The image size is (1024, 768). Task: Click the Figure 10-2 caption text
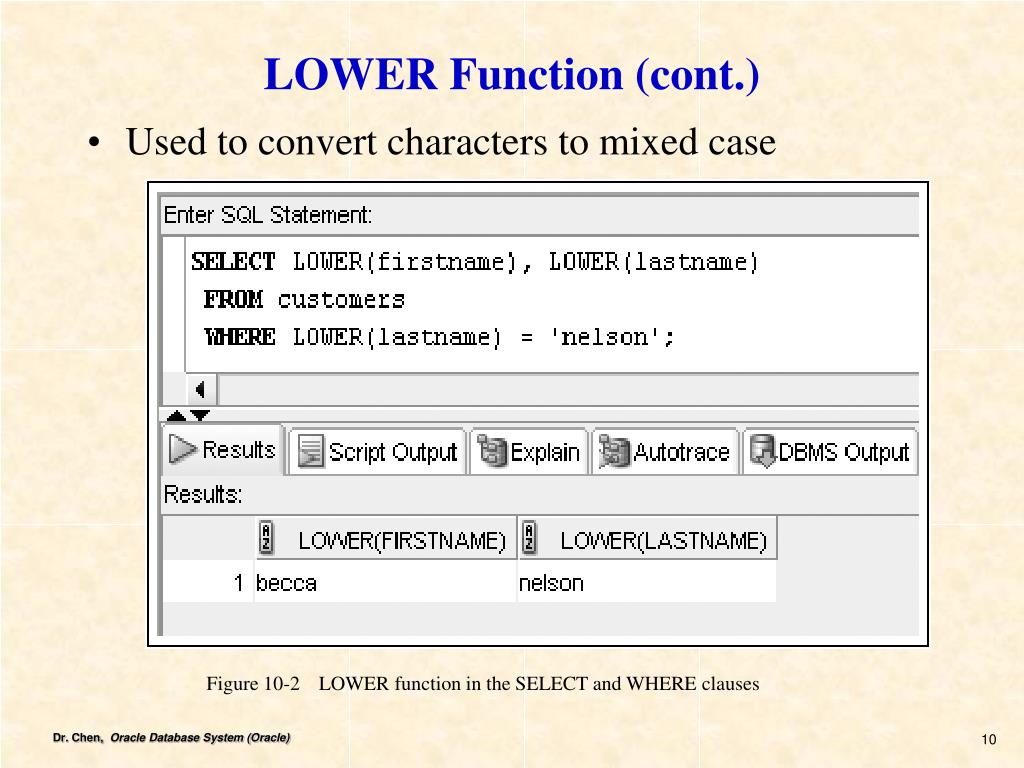click(x=483, y=684)
